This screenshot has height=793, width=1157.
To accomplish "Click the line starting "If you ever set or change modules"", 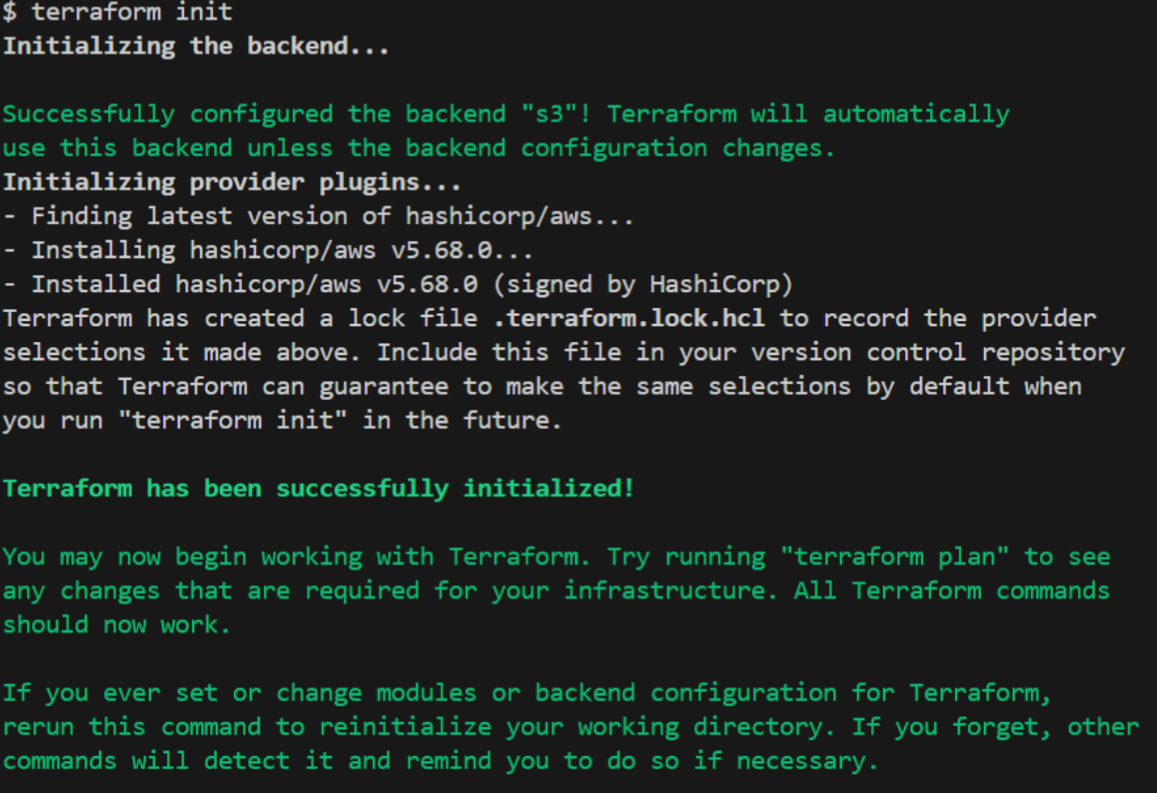I will tap(527, 693).
